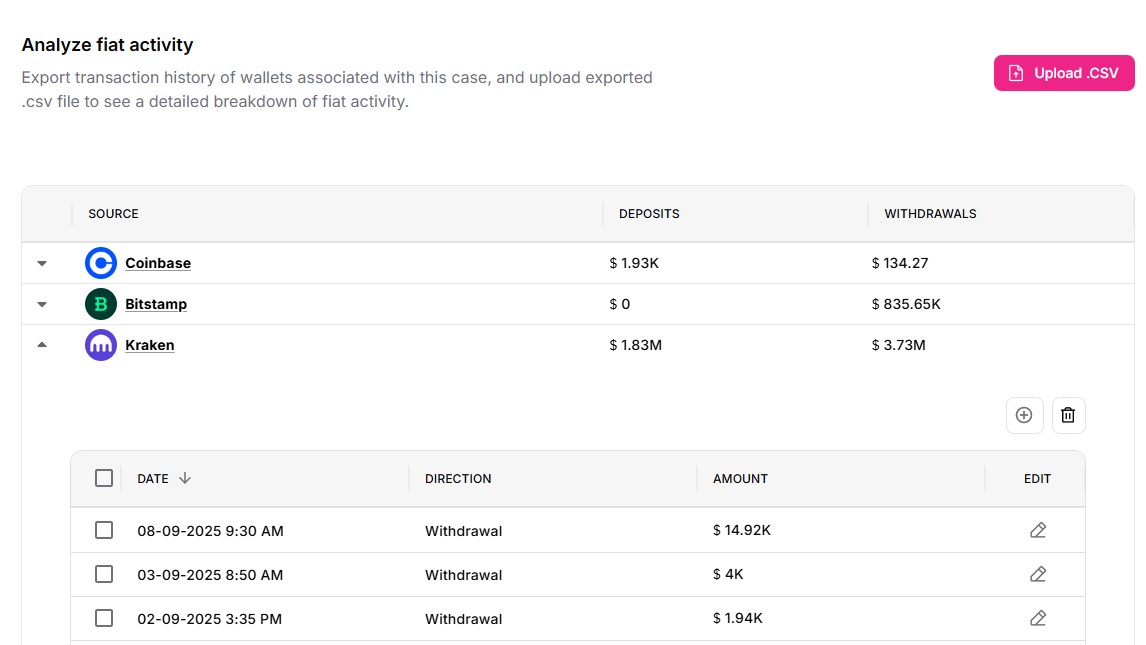Collapse the Kraken row
The image size is (1146, 645).
coord(42,345)
